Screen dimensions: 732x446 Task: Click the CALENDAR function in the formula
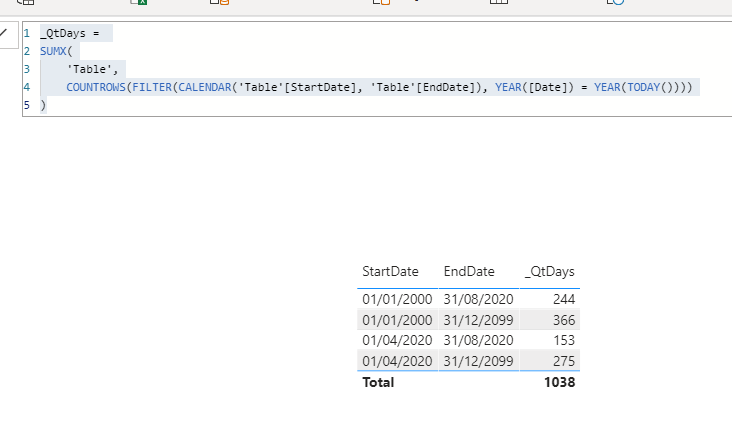click(x=205, y=87)
